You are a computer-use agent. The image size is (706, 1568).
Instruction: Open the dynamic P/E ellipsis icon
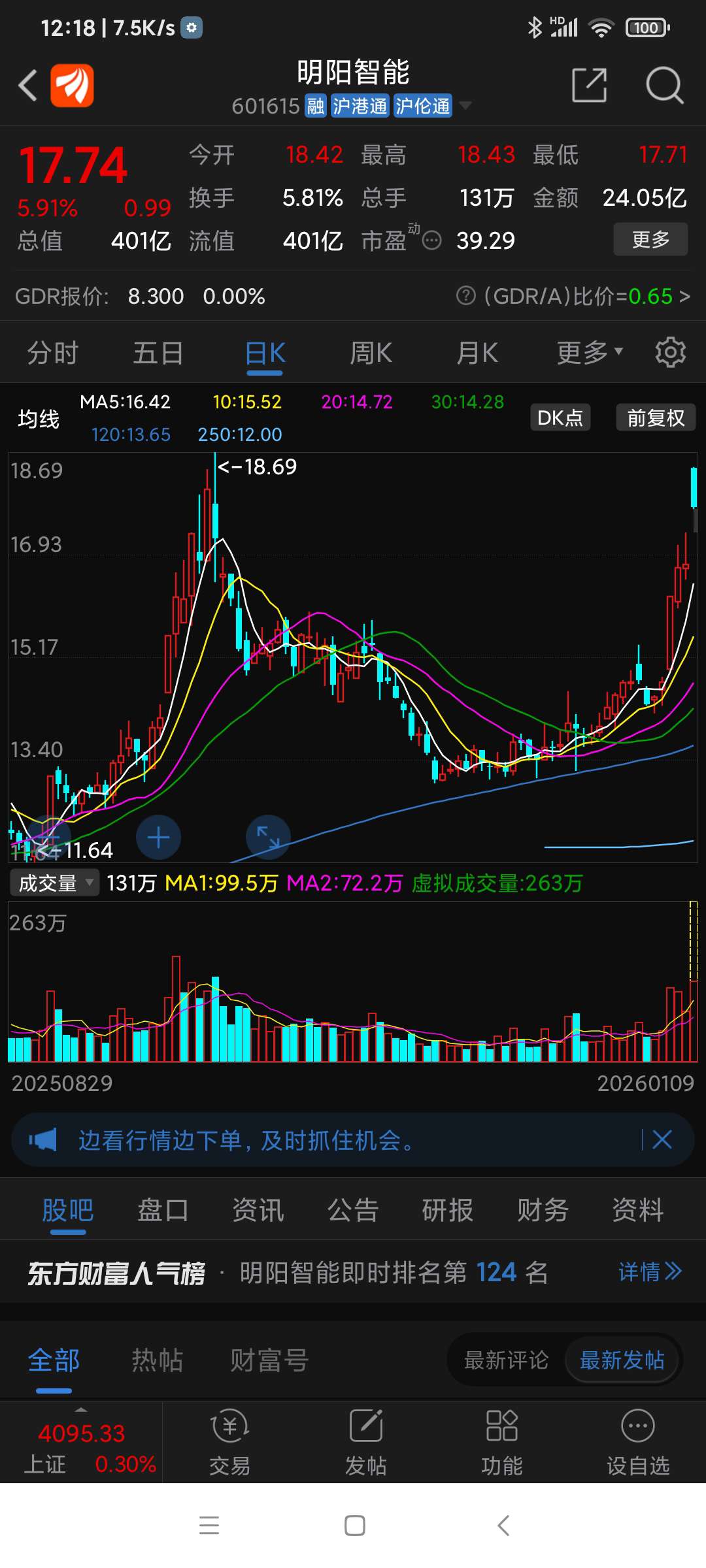point(431,241)
